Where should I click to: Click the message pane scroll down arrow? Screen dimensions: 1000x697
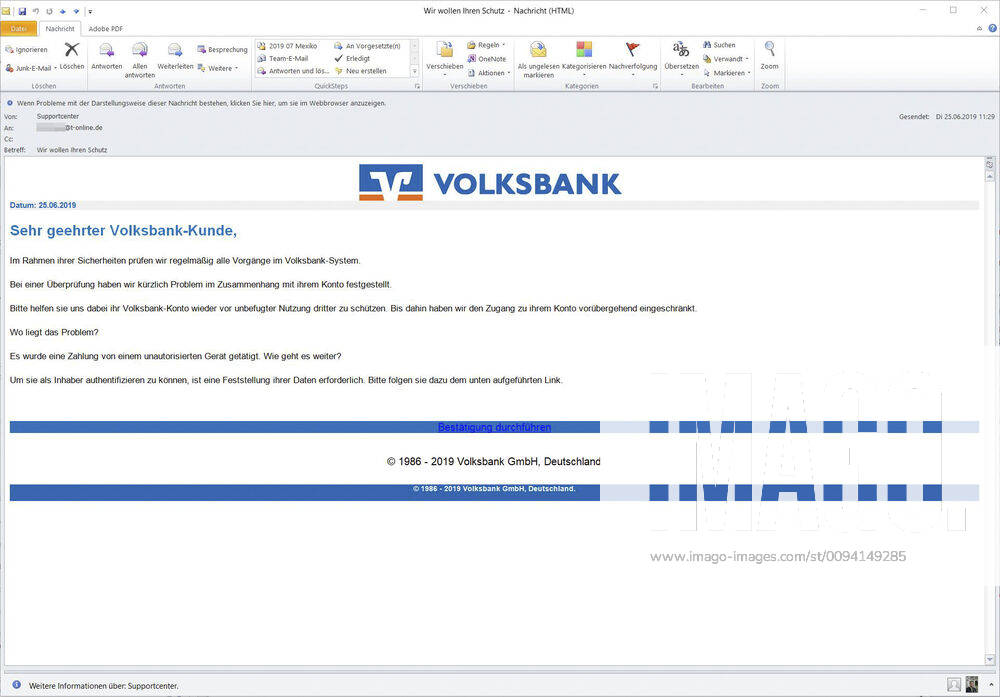[990, 659]
